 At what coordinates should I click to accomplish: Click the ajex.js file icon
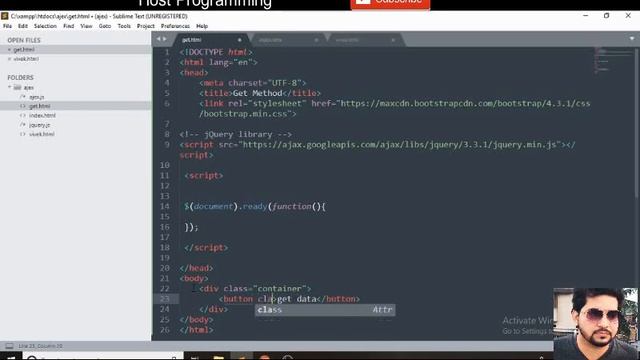(23, 97)
